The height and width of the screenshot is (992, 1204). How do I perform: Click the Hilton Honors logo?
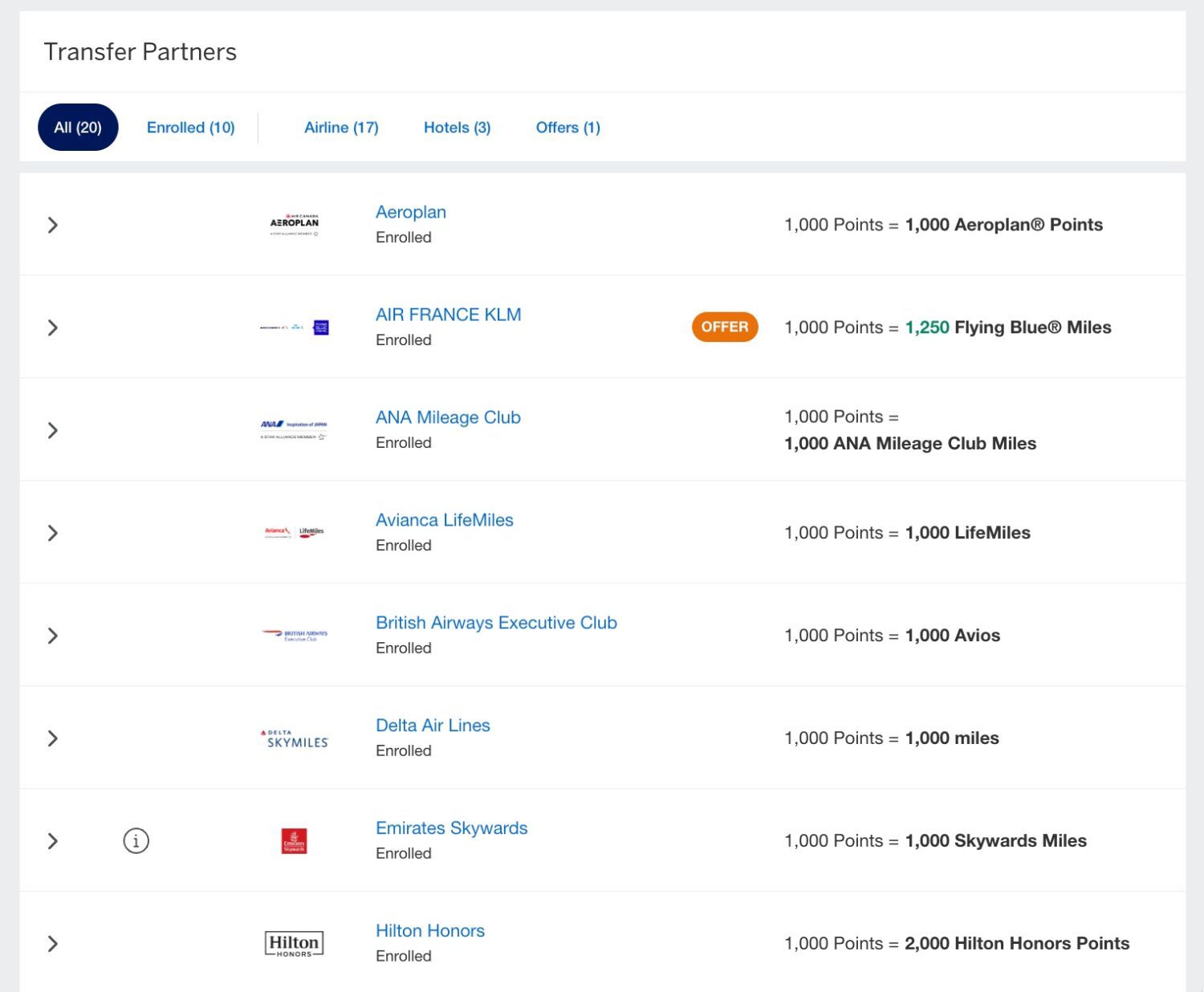[292, 943]
